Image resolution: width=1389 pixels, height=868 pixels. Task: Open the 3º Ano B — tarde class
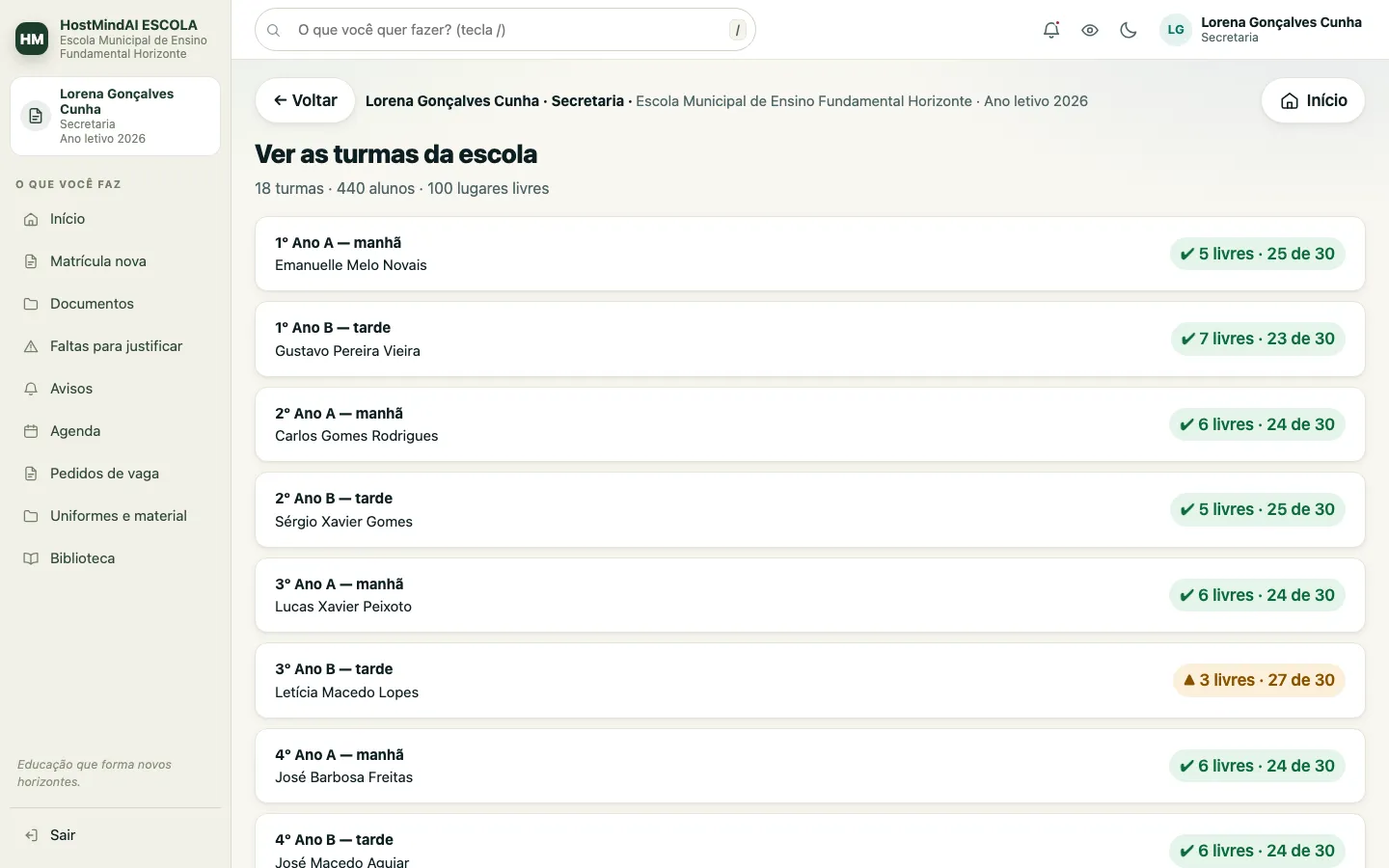pos(810,681)
